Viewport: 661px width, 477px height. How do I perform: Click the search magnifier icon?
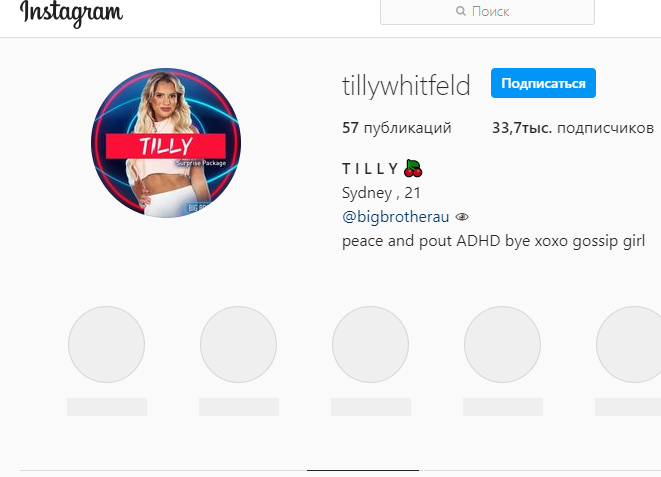click(x=461, y=11)
